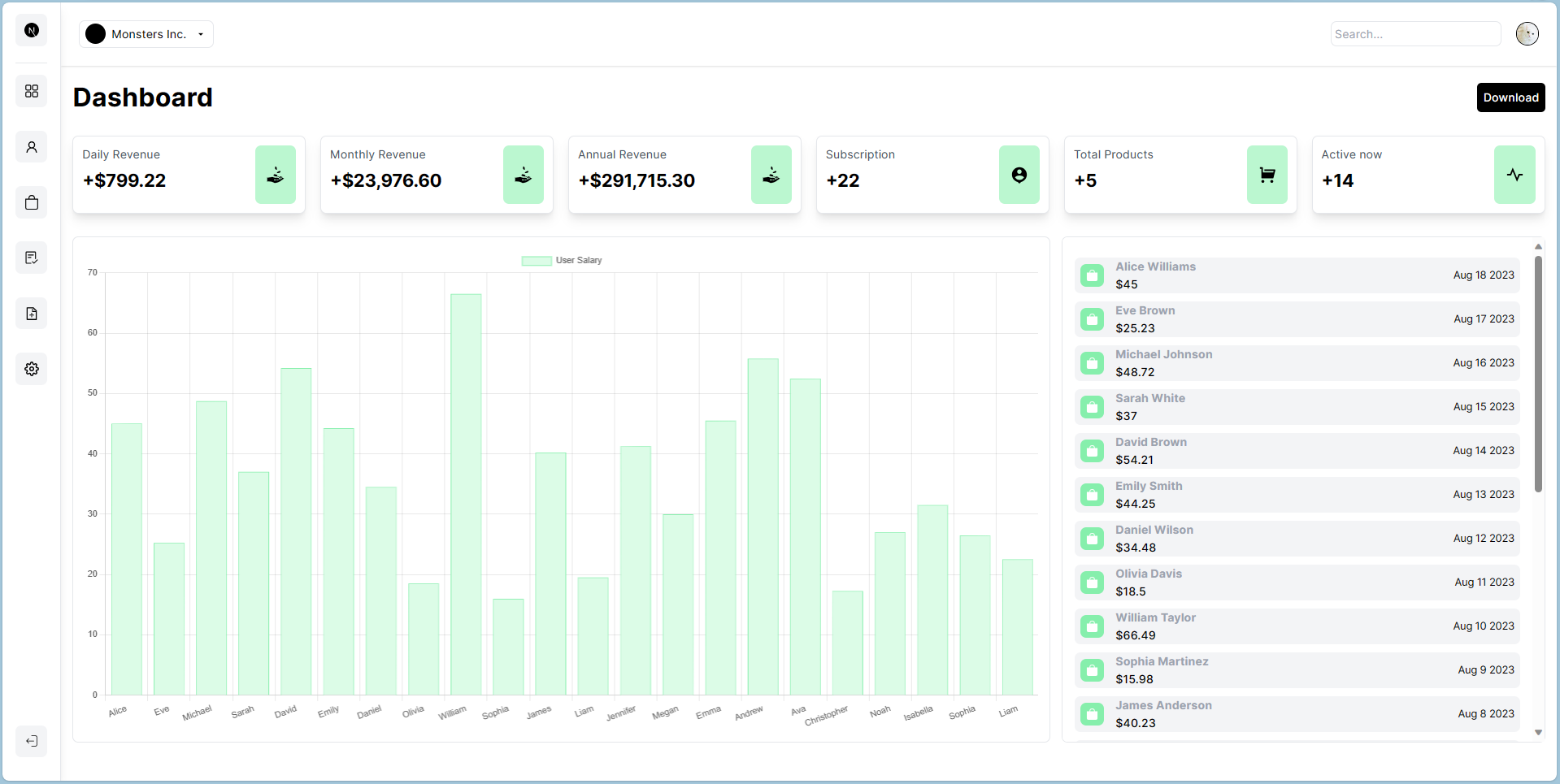Open the shopping bag section in sidebar
1560x784 pixels.
pos(32,202)
